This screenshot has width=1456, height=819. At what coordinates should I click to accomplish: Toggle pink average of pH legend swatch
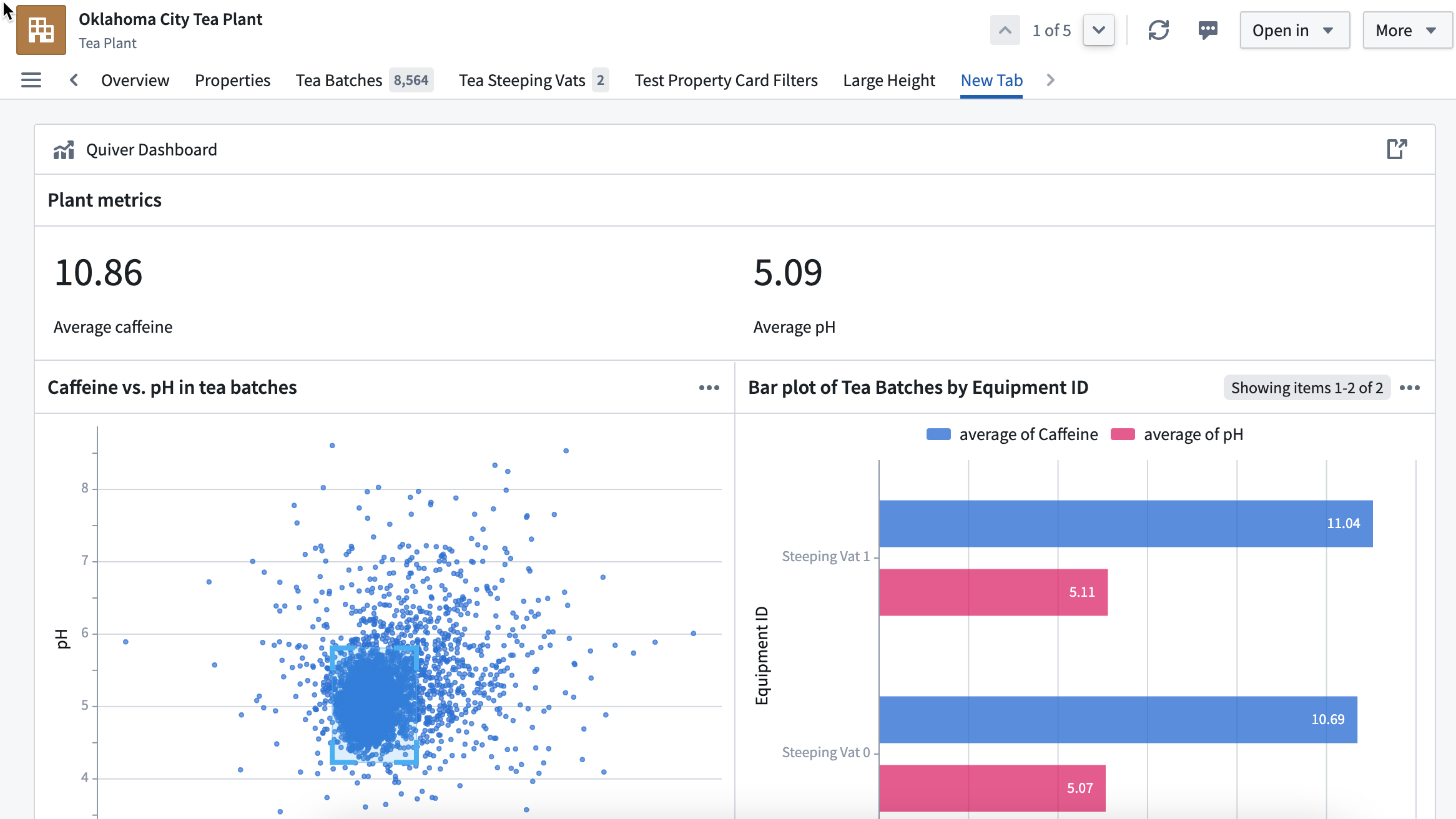[x=1123, y=434]
